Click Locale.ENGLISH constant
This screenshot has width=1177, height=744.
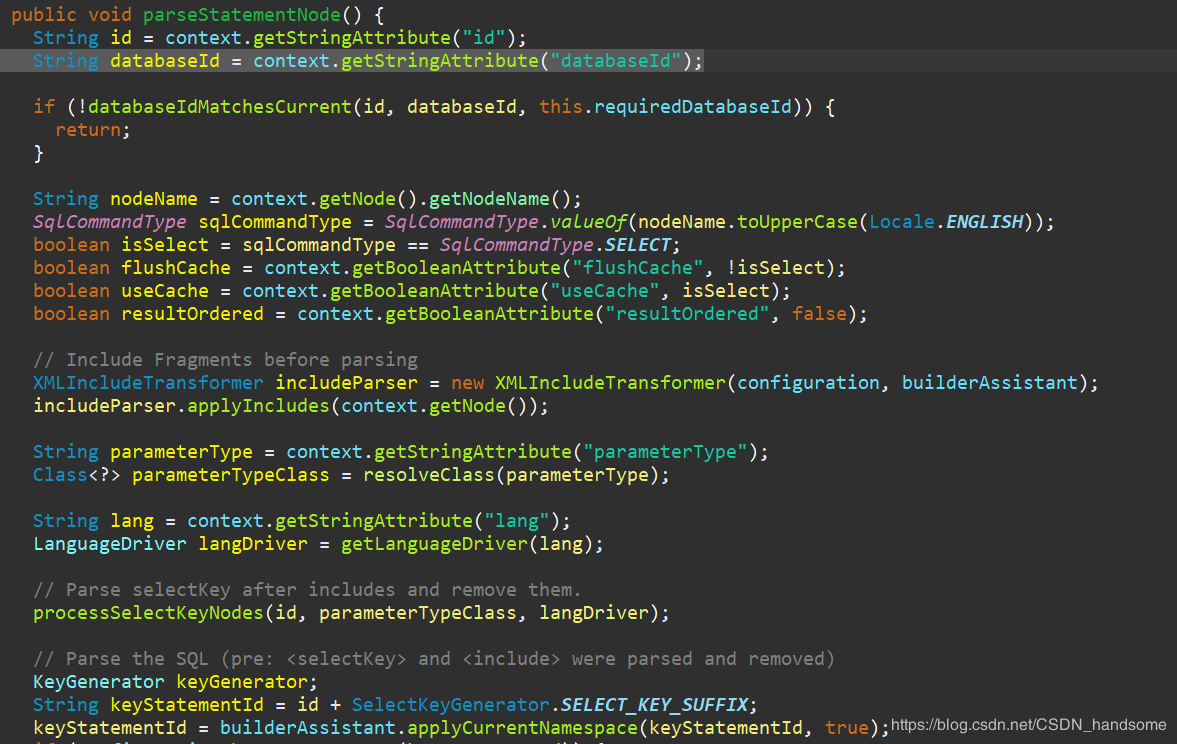pyautogui.click(x=946, y=222)
